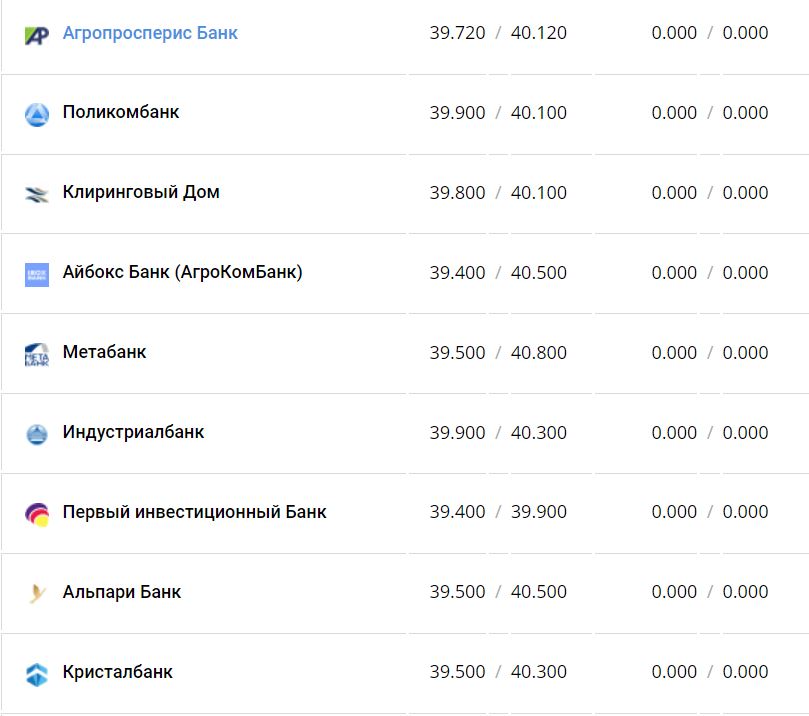The width and height of the screenshot is (809, 716).
Task: Open the Агропросперис Банк link
Action: (150, 33)
